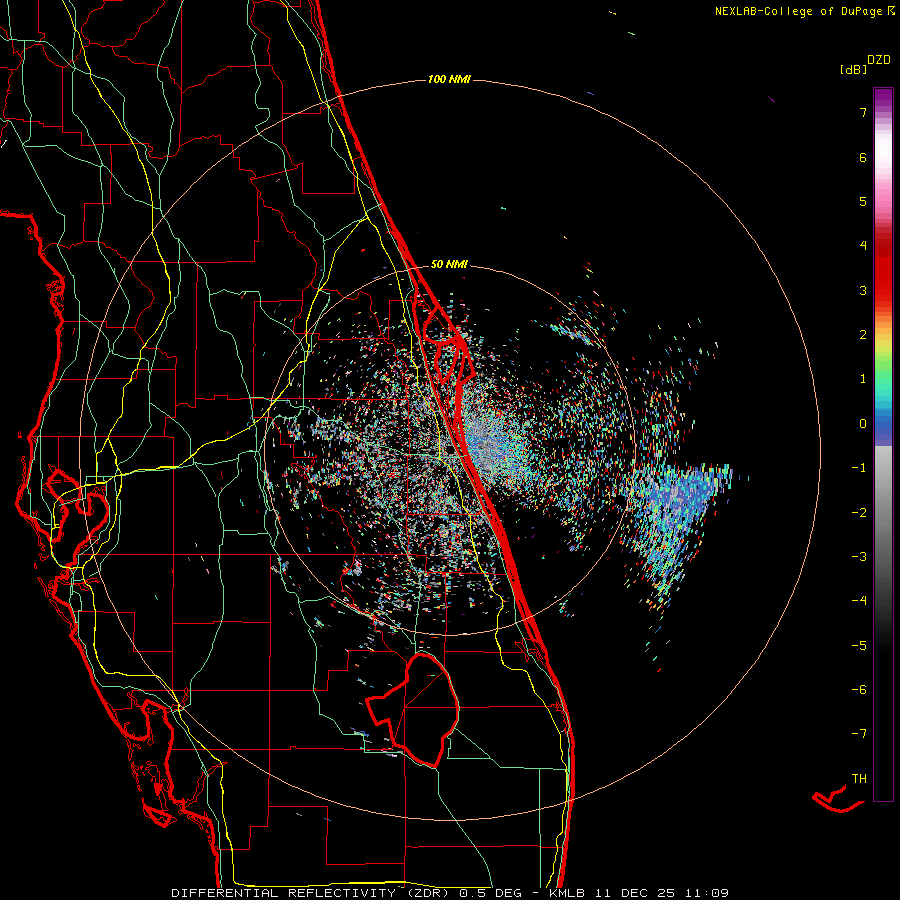Click the "NEXLAB-College of DuPage" credit text
Viewport: 900px width, 900px height.
[800, 11]
